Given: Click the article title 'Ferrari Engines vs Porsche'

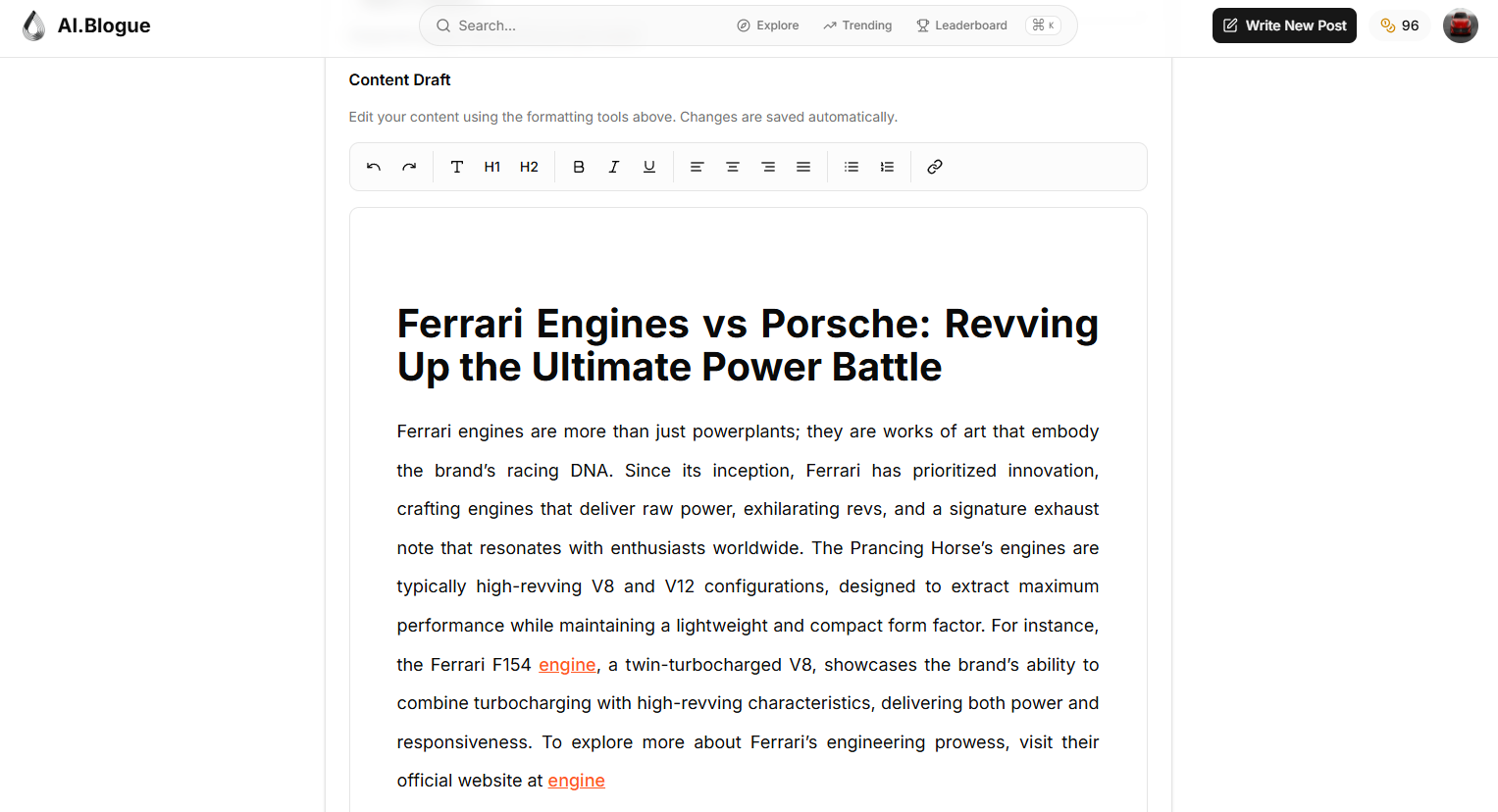Looking at the screenshot, I should (748, 345).
